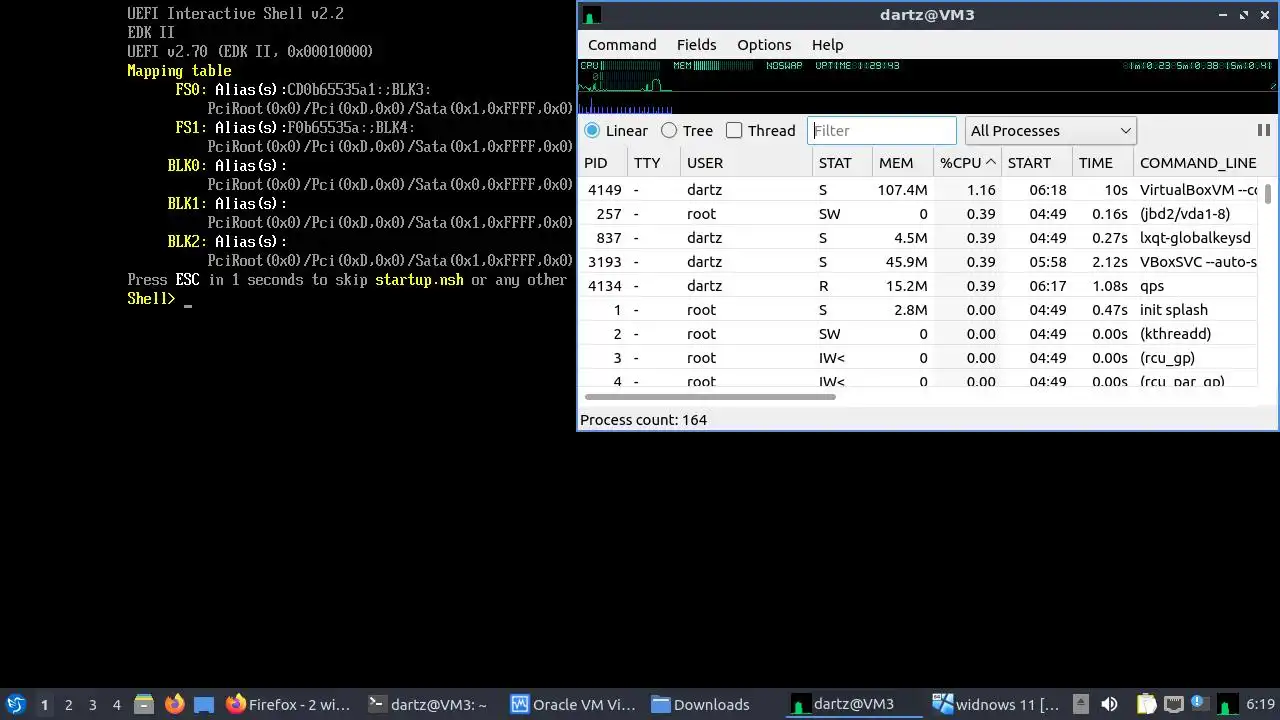Select the VBoxSVC --auto-s process row
The width and height of the screenshot is (1280, 720).
point(919,262)
